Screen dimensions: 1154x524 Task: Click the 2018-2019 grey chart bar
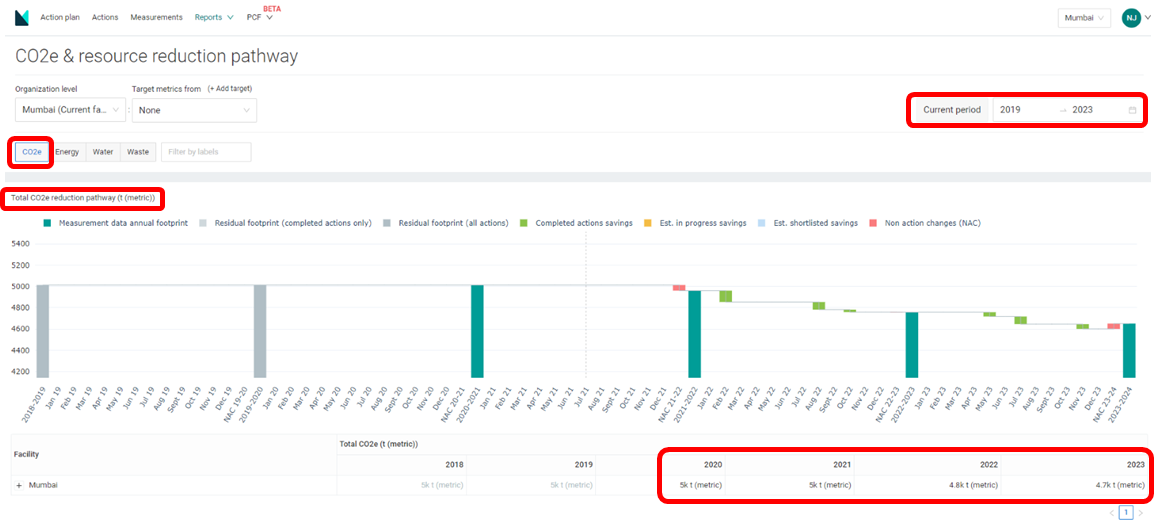coord(43,331)
